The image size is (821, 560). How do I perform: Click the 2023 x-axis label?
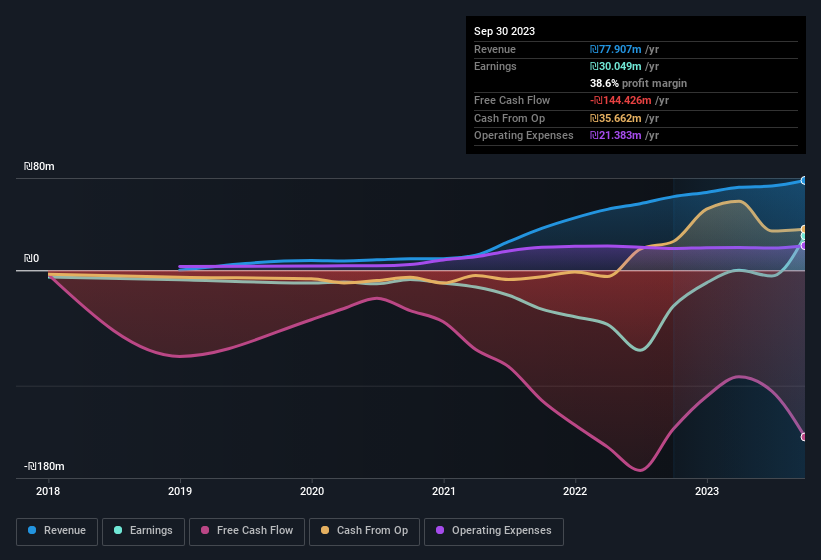(x=707, y=491)
